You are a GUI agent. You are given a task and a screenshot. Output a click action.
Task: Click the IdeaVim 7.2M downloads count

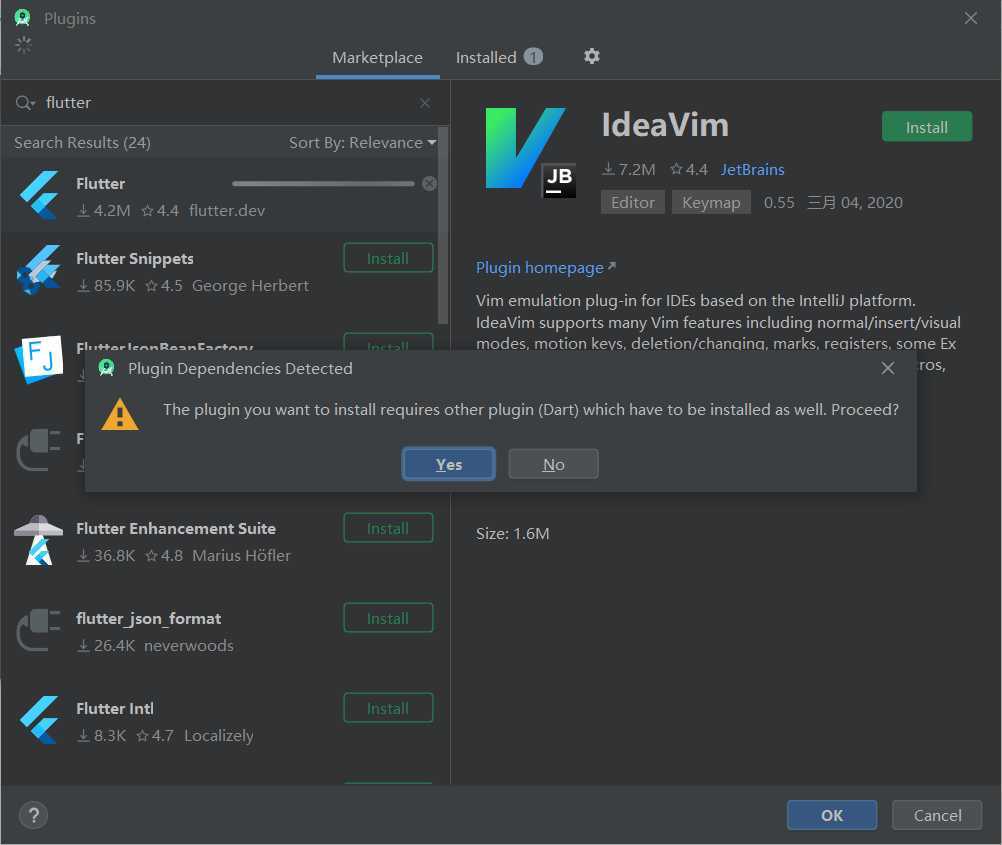click(629, 169)
